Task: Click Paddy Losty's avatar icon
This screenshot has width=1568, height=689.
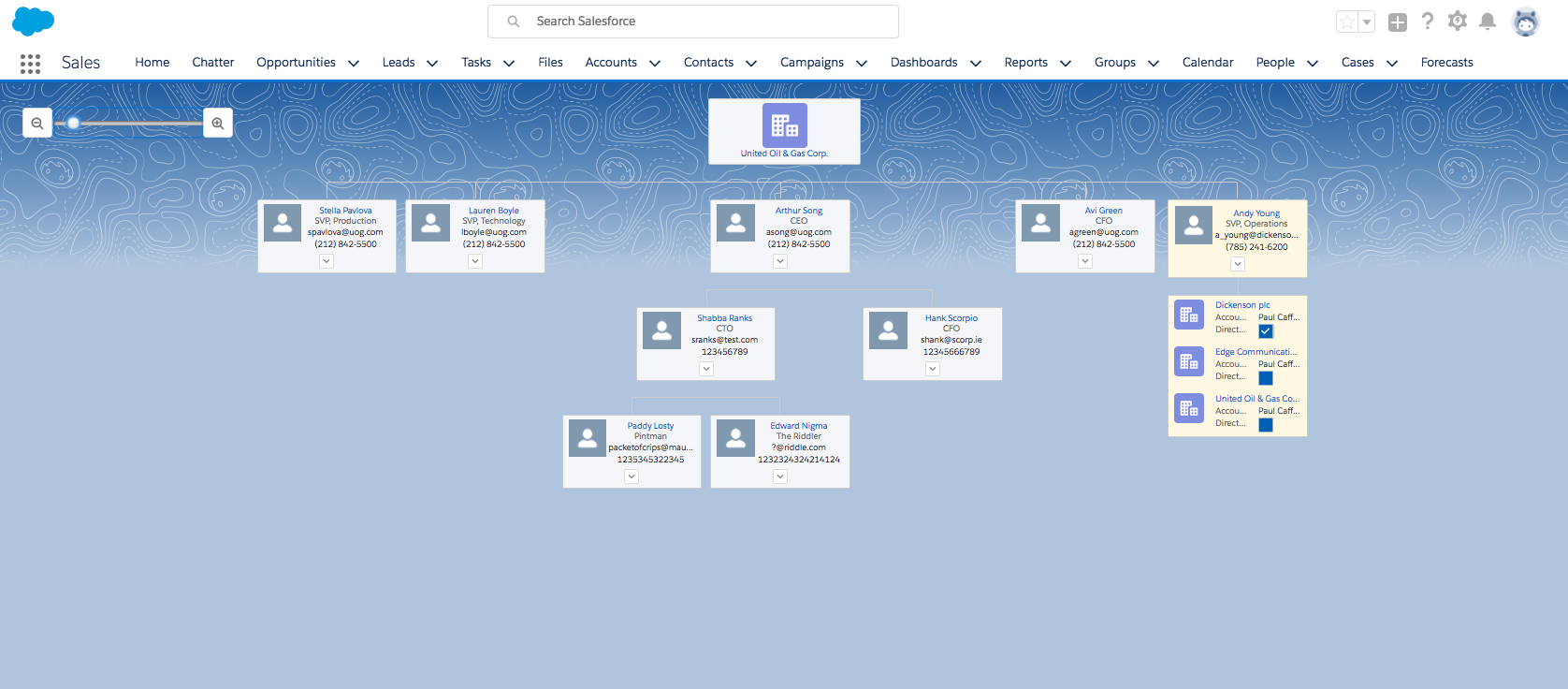Action: [x=588, y=438]
